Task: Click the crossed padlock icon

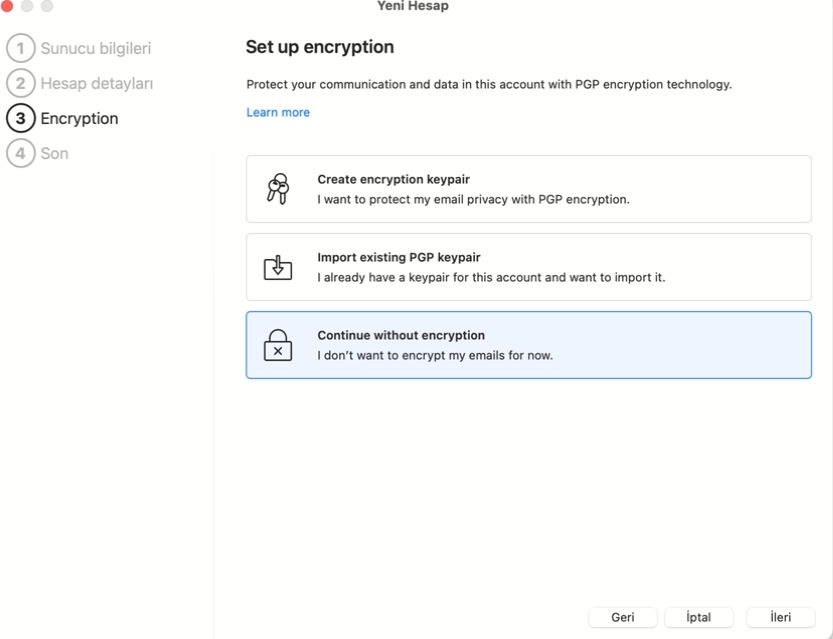Action: 278,345
